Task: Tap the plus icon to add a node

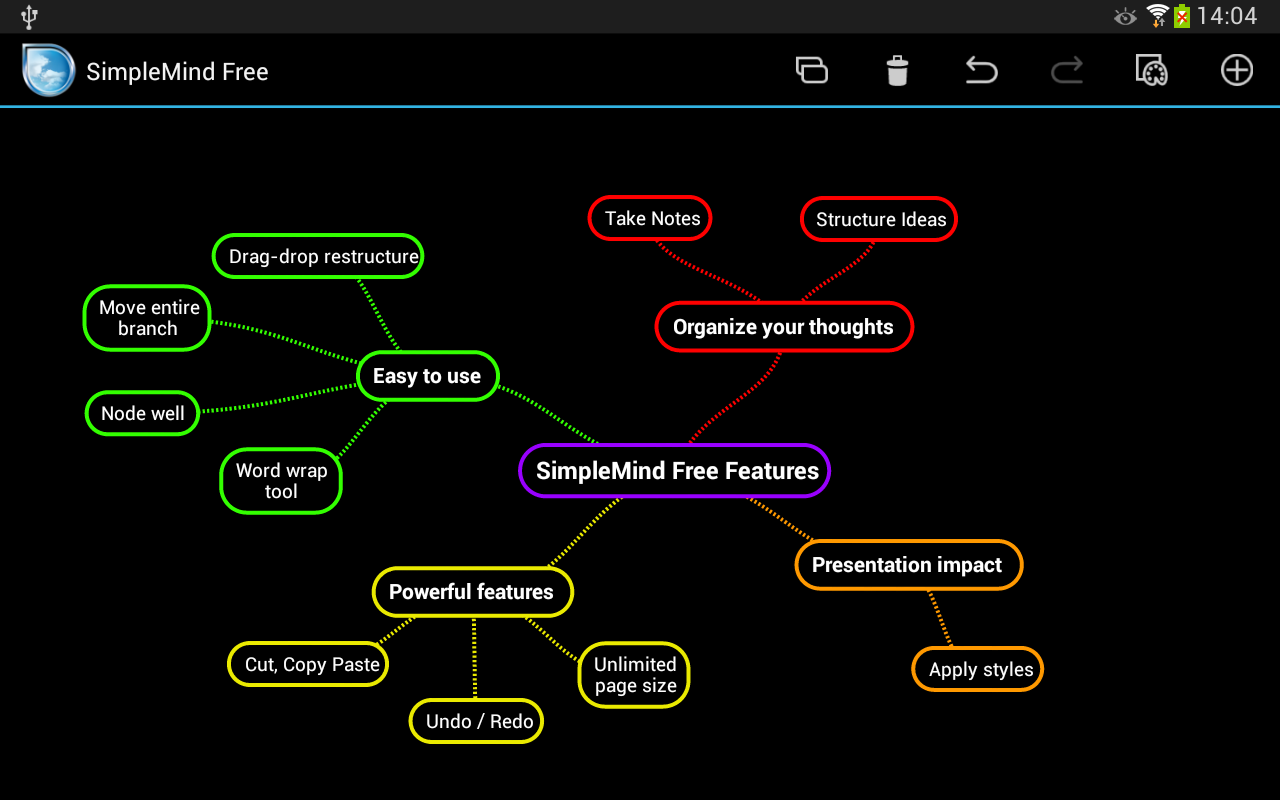Action: pos(1236,70)
